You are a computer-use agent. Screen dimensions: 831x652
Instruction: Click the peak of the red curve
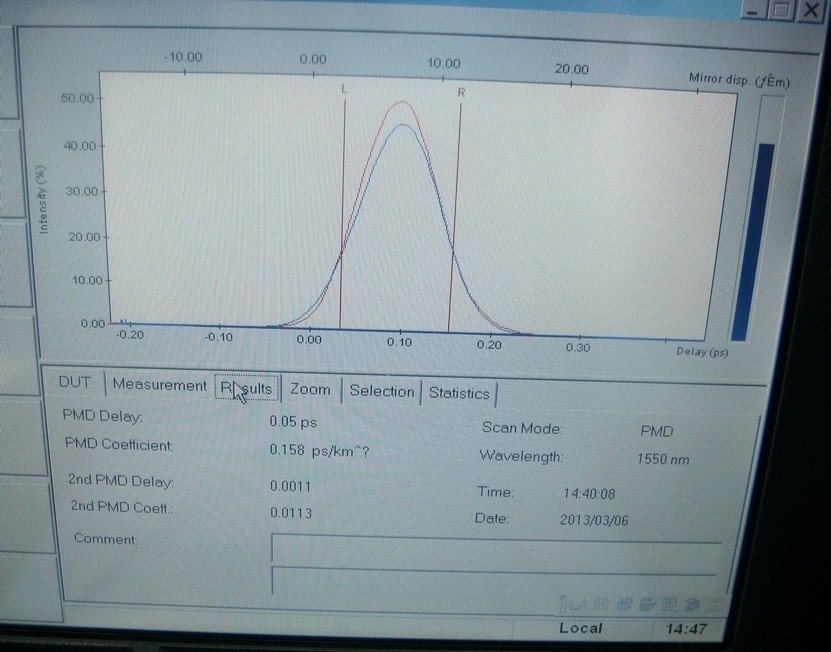403,102
